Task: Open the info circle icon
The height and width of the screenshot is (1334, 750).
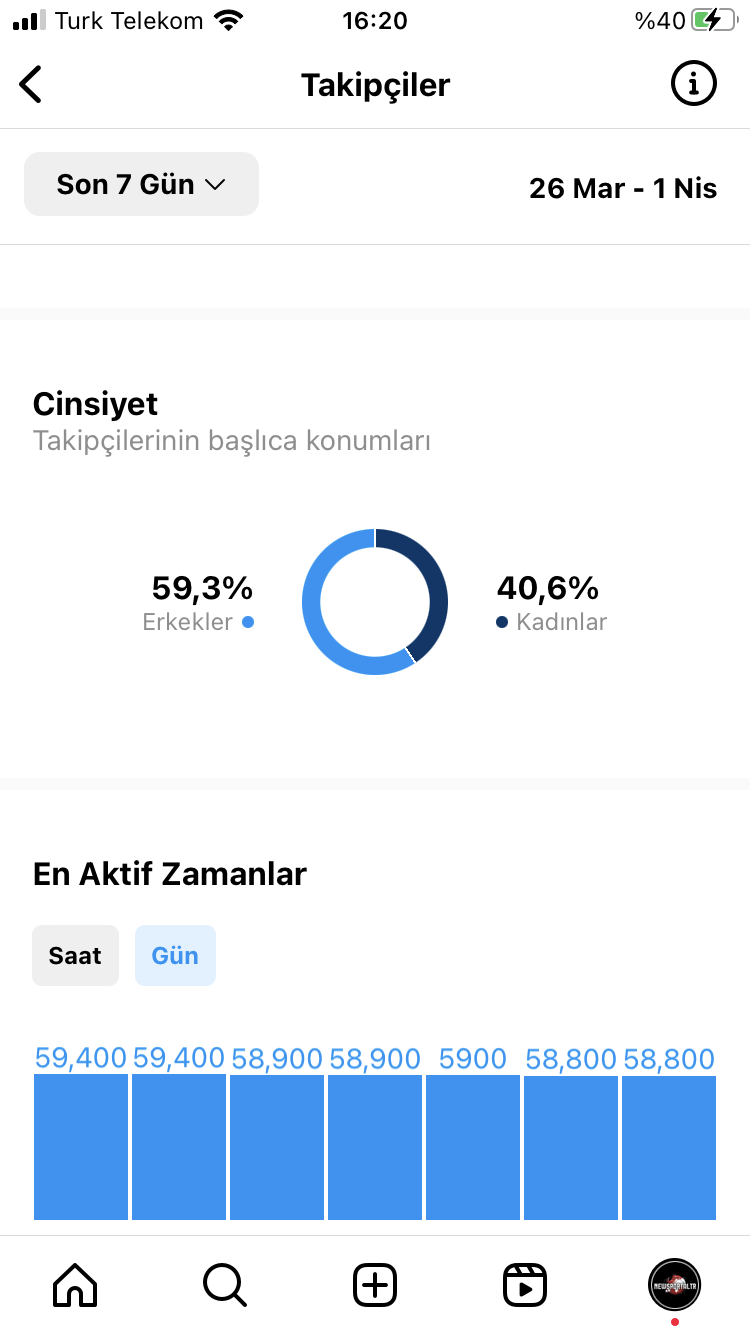Action: (x=693, y=84)
